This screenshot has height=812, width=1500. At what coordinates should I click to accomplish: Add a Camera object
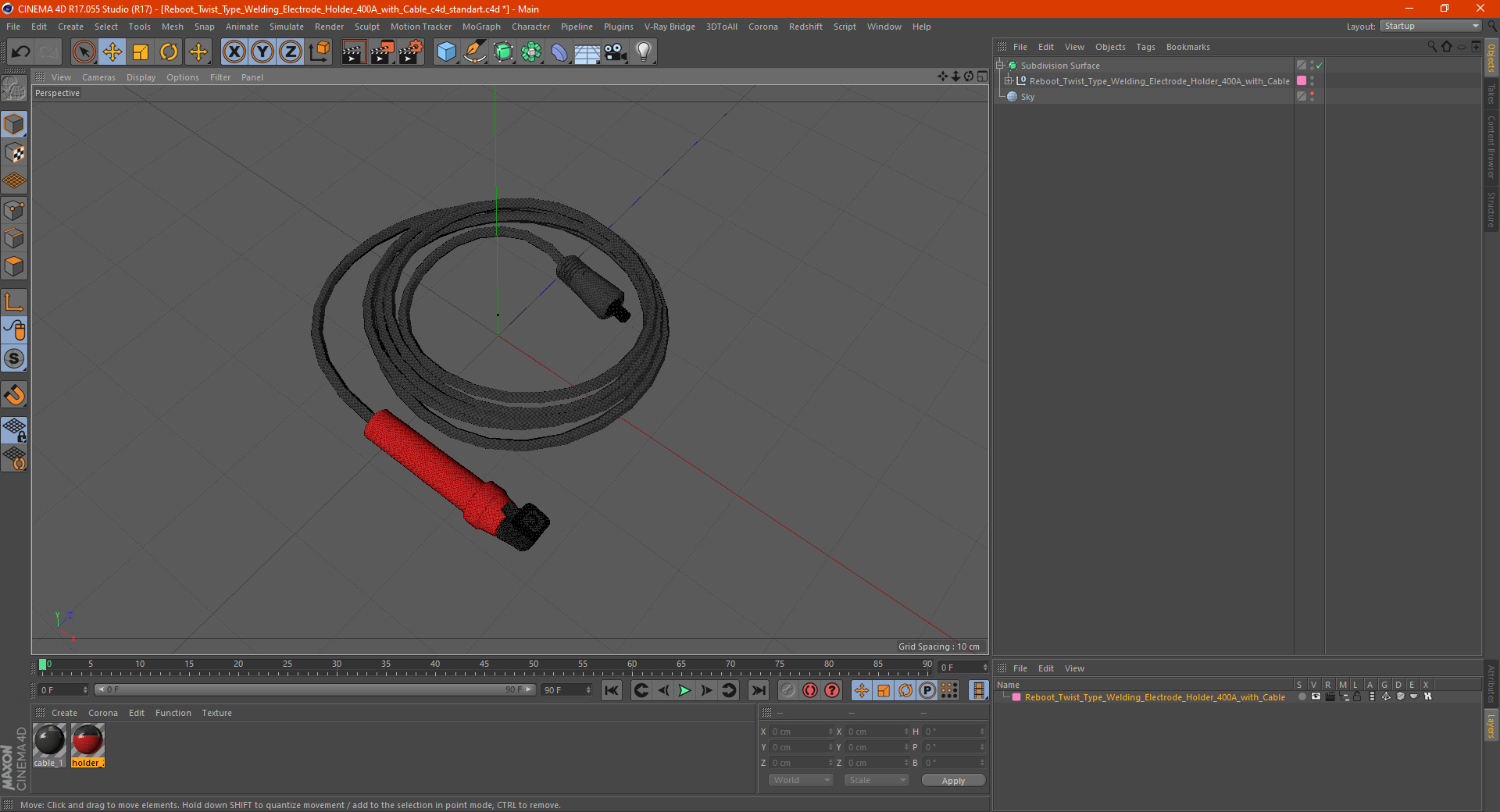point(616,52)
